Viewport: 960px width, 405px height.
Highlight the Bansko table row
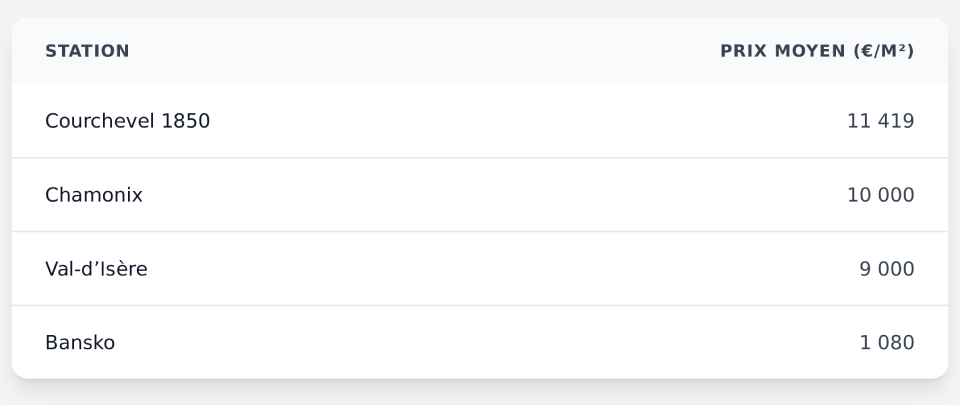pyautogui.click(x=480, y=343)
